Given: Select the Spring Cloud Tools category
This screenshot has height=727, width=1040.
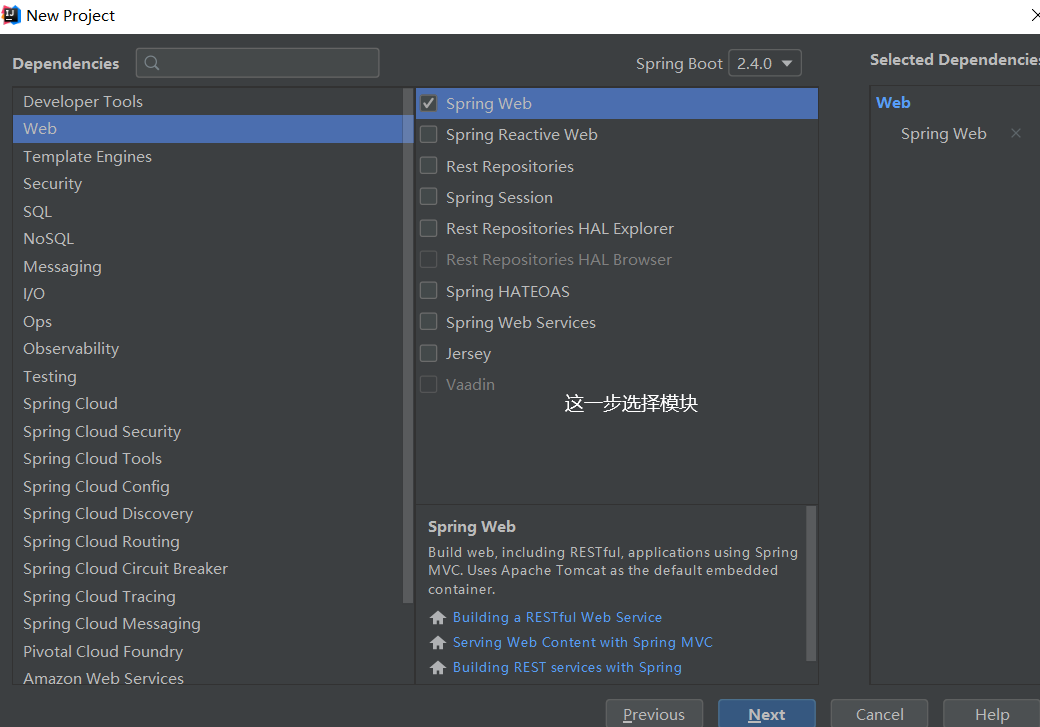Looking at the screenshot, I should [x=208, y=459].
